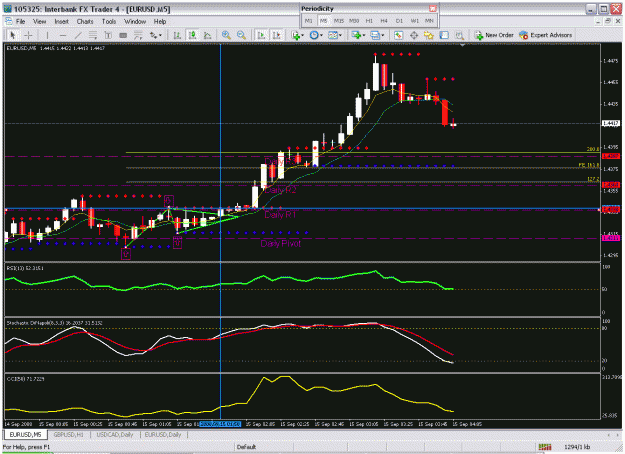Image resolution: width=625 pixels, height=454 pixels.
Task: Zoom out on the chart
Action: pyautogui.click(x=241, y=35)
